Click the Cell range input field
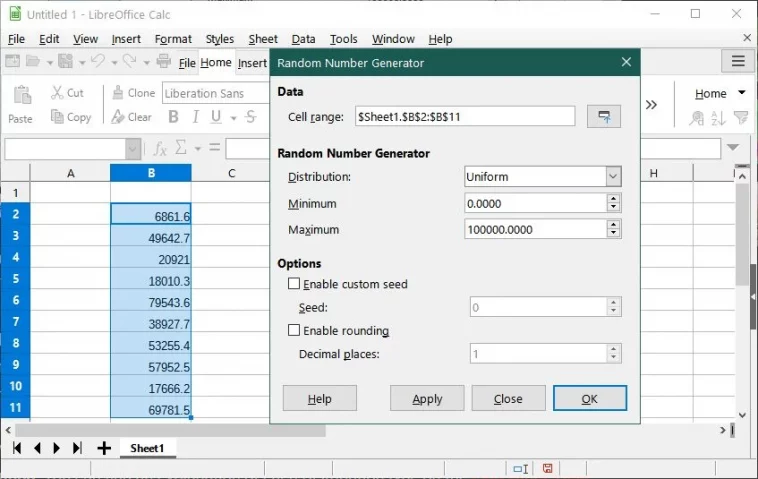The image size is (758, 479). (x=465, y=116)
